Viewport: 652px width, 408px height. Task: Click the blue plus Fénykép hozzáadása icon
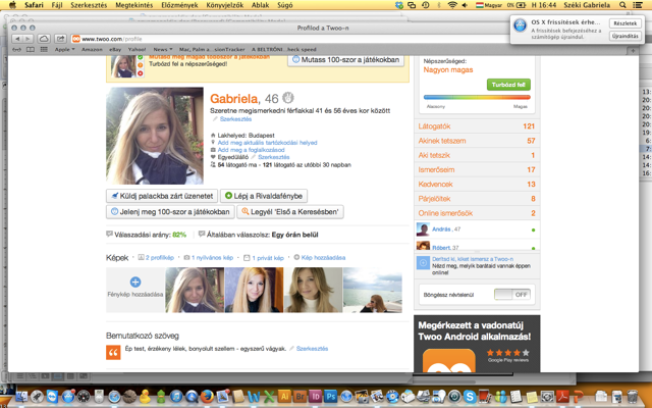[135, 284]
